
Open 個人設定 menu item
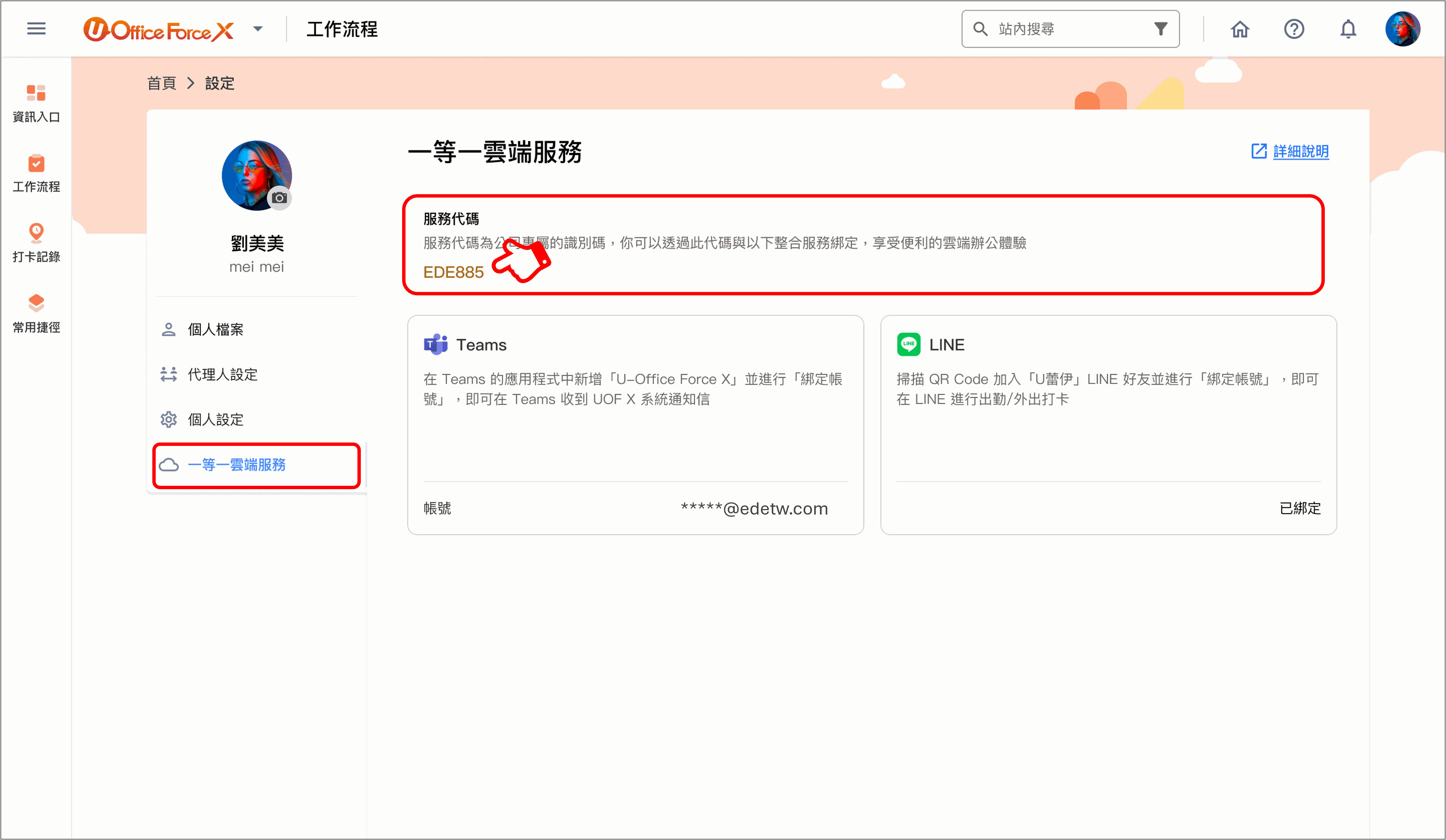pyautogui.click(x=215, y=420)
